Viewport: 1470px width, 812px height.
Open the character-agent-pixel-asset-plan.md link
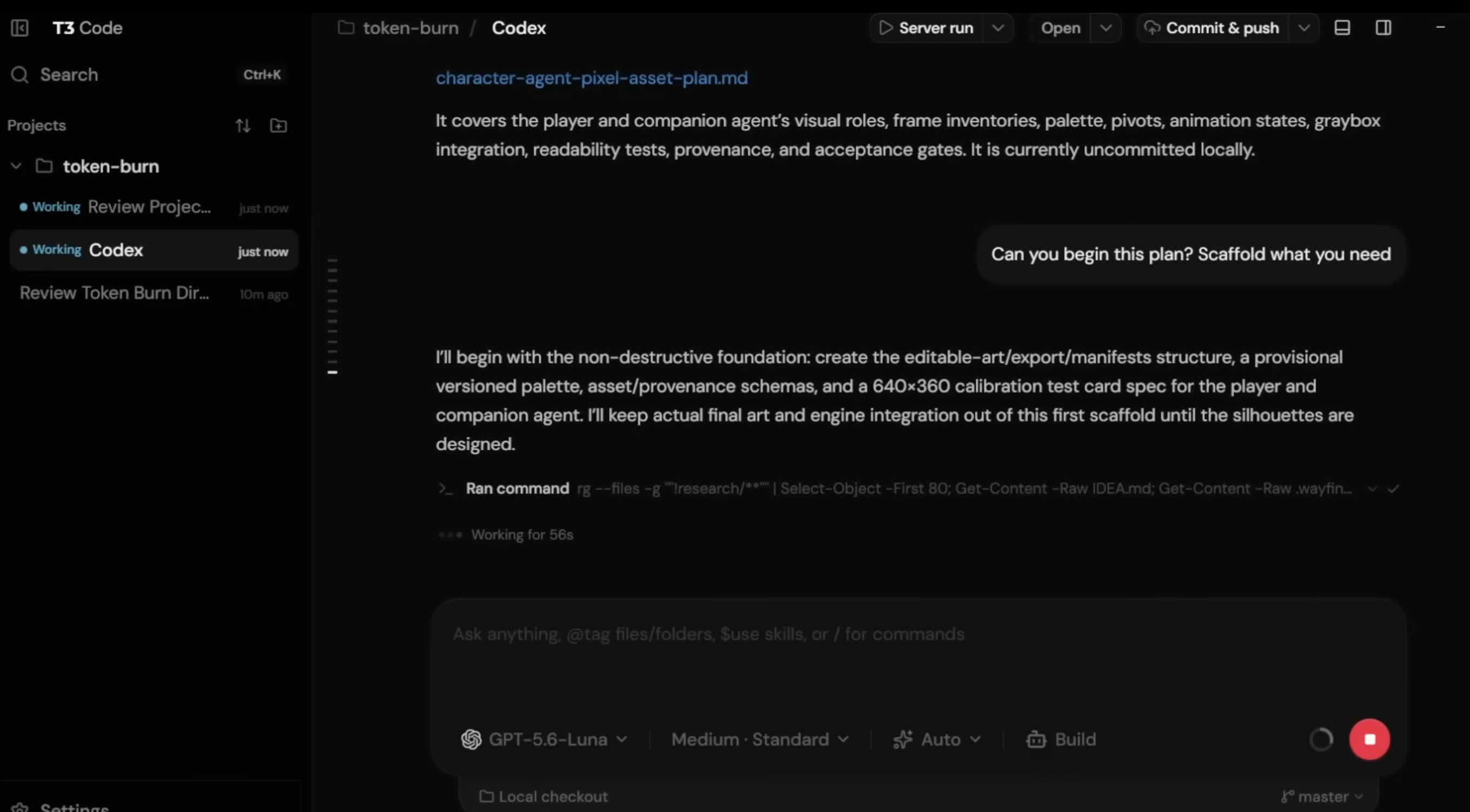[x=592, y=78]
